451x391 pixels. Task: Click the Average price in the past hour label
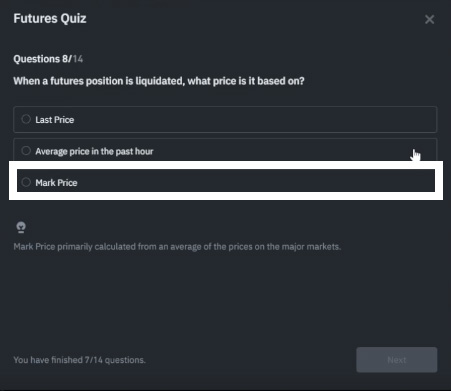(x=94, y=151)
